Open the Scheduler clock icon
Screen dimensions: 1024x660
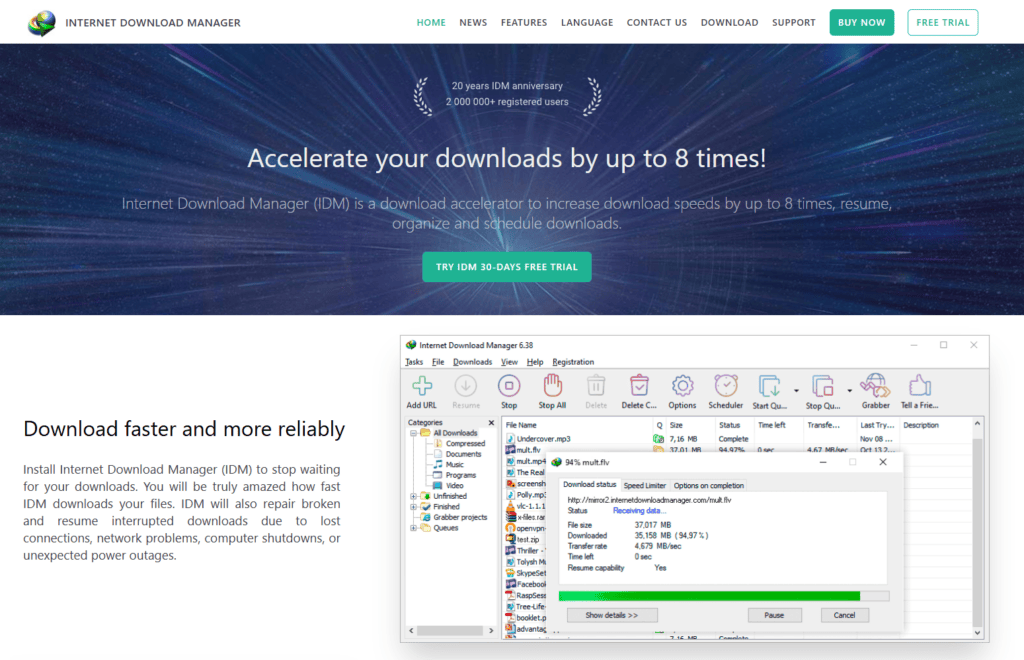pyautogui.click(x=726, y=386)
